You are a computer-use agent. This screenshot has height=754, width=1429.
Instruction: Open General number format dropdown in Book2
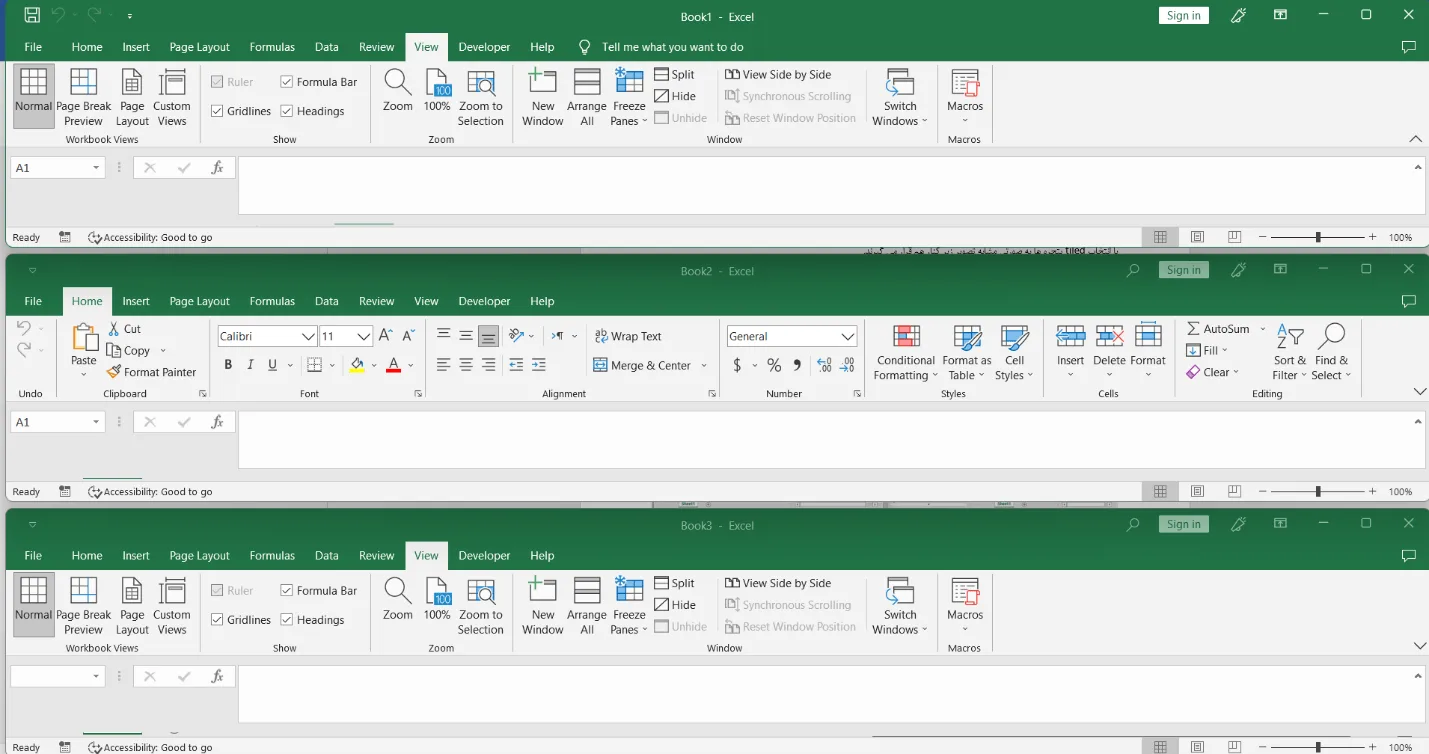coord(849,336)
